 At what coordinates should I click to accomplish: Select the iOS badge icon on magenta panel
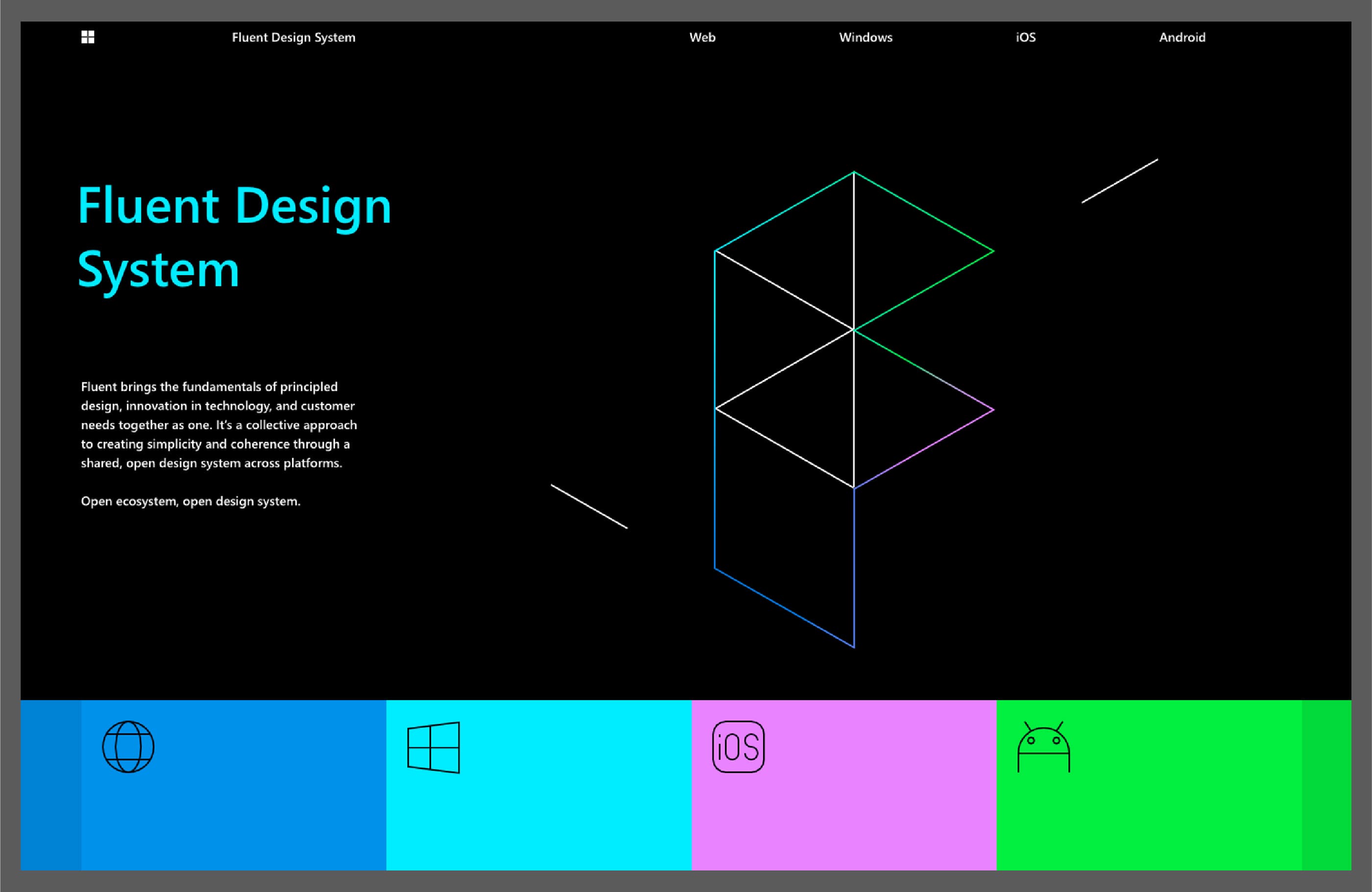(739, 746)
